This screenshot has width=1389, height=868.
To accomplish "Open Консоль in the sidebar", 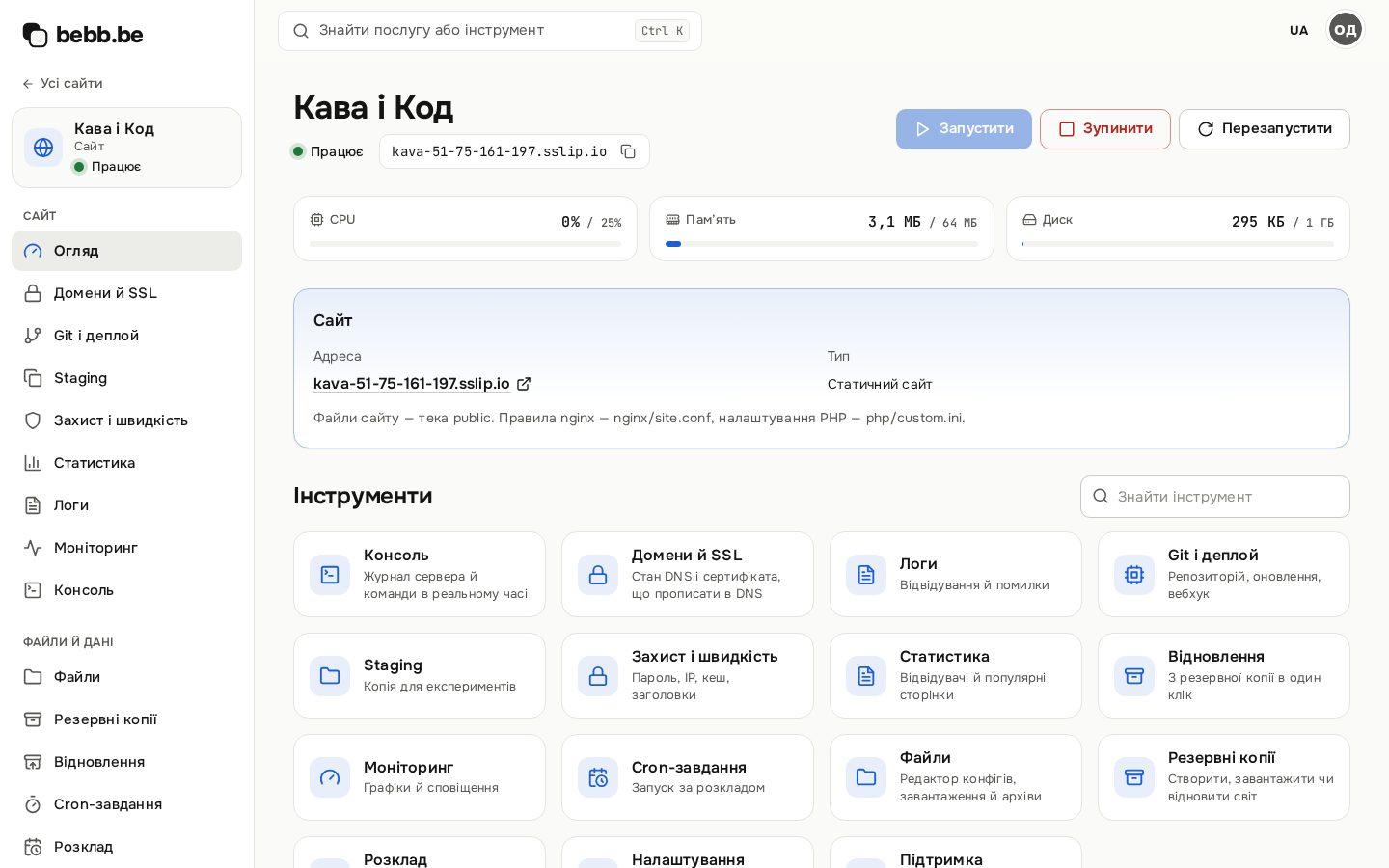I will click(126, 590).
